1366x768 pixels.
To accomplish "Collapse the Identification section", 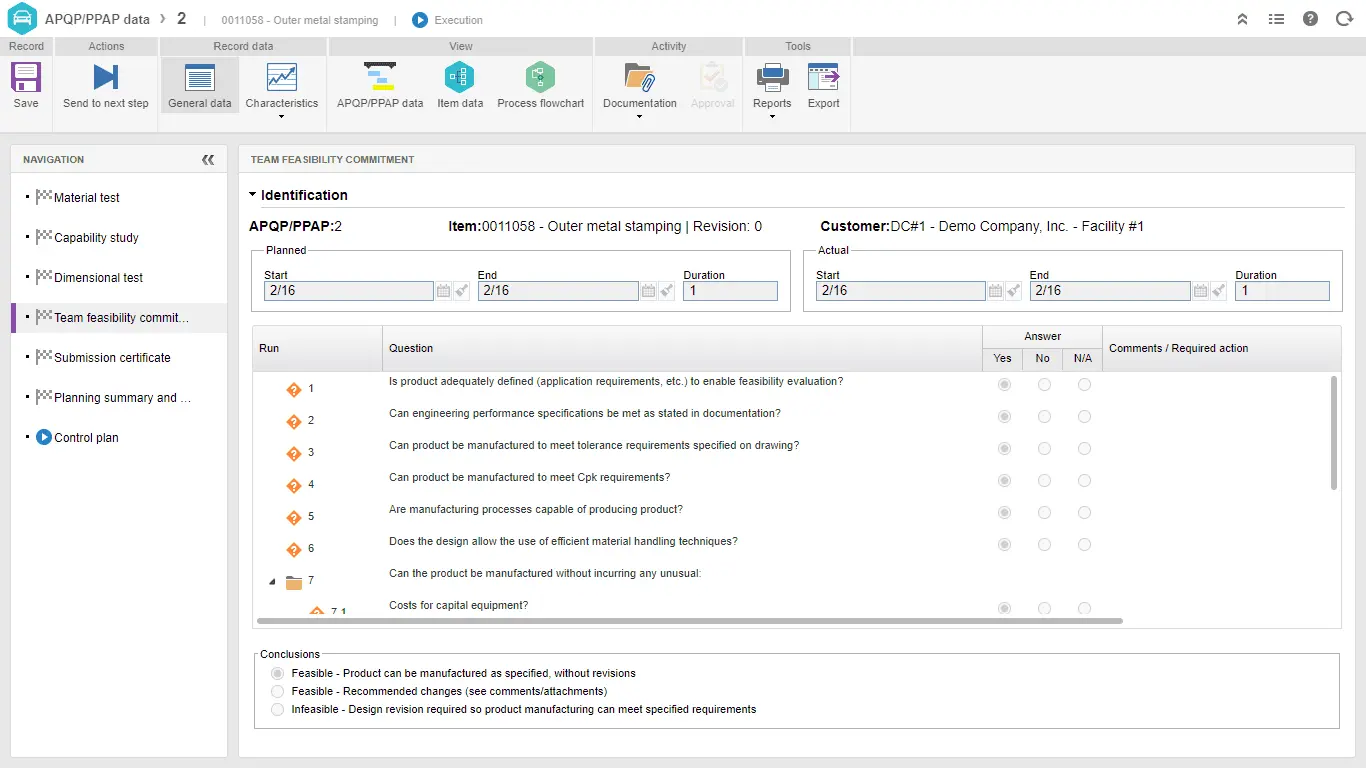I will pyautogui.click(x=253, y=195).
